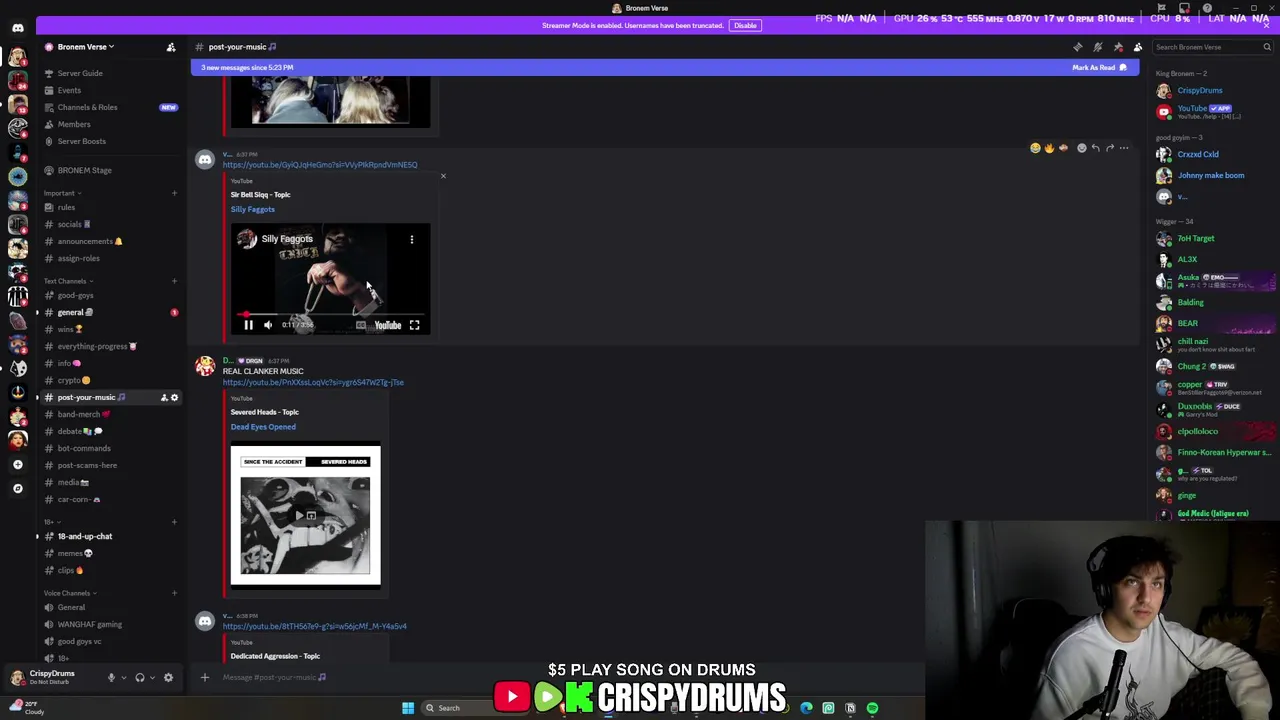Viewport: 1280px width, 720px height.
Task: Open Events
Action: pos(109,90)
